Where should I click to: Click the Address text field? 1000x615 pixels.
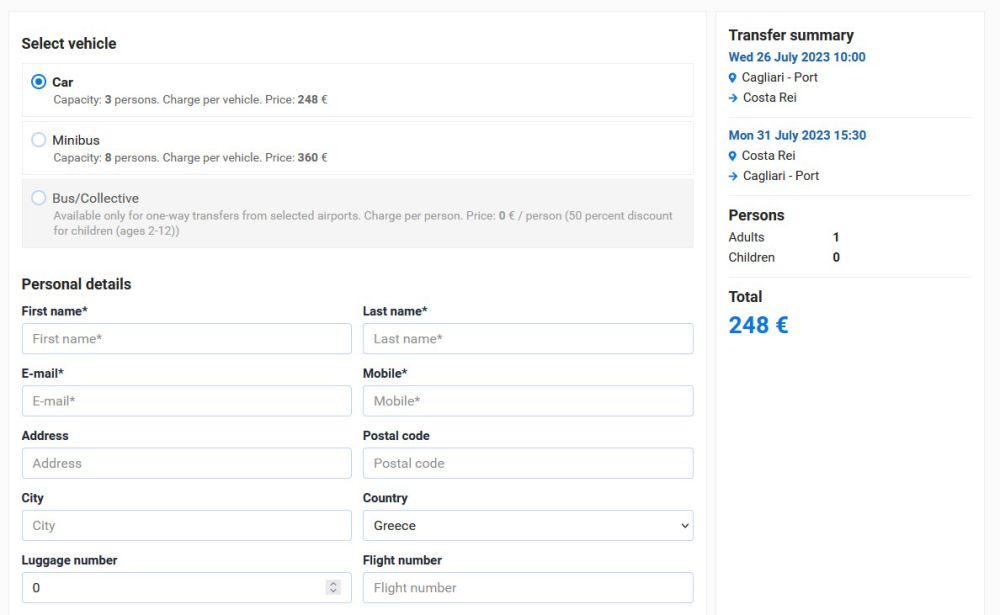point(186,463)
